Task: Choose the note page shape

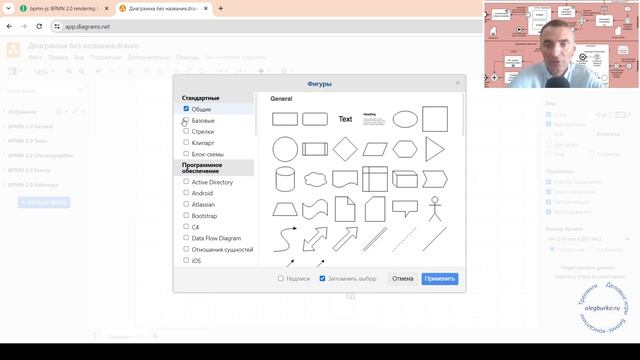Action: click(345, 209)
